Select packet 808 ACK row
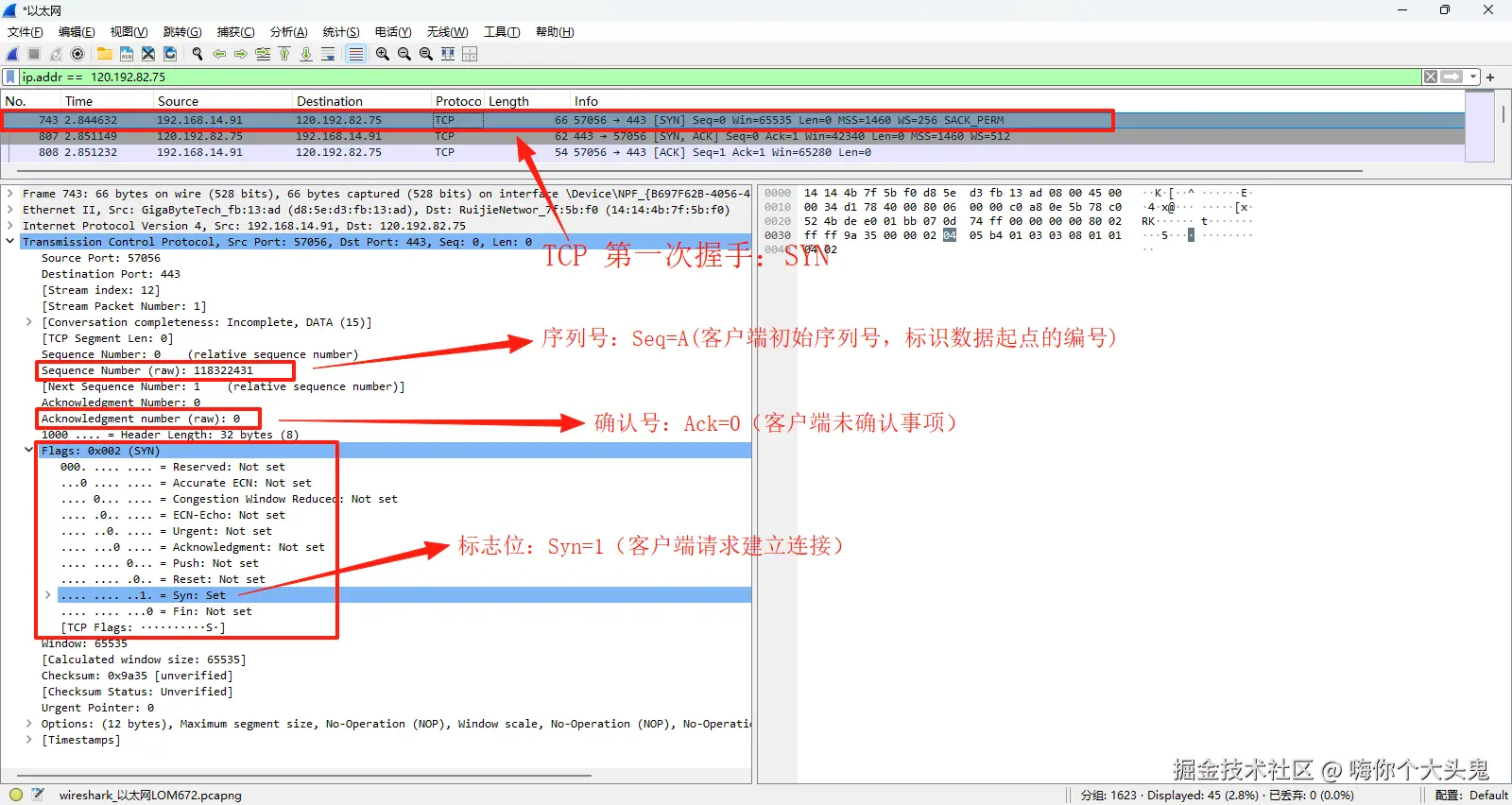Image resolution: width=1512 pixels, height=805 pixels. 732,152
